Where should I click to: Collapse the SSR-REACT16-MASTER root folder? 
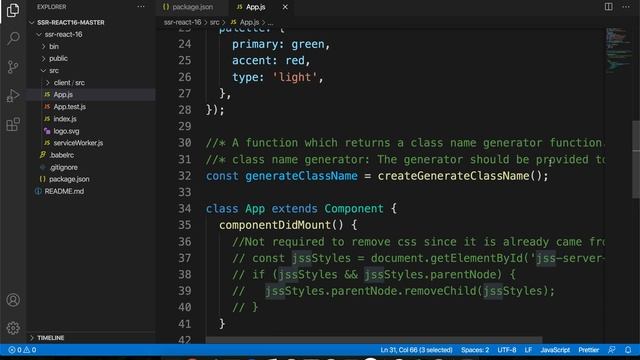[x=71, y=22]
